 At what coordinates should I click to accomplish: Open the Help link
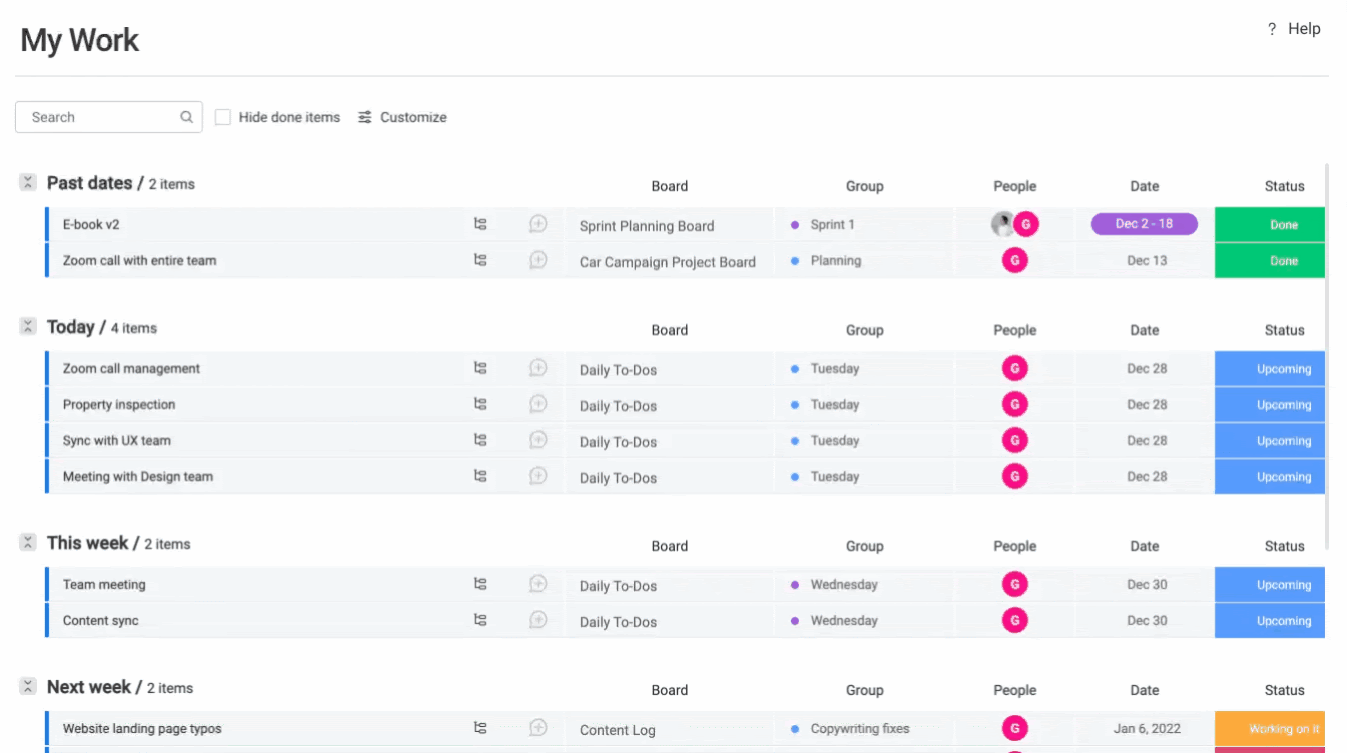point(1294,29)
